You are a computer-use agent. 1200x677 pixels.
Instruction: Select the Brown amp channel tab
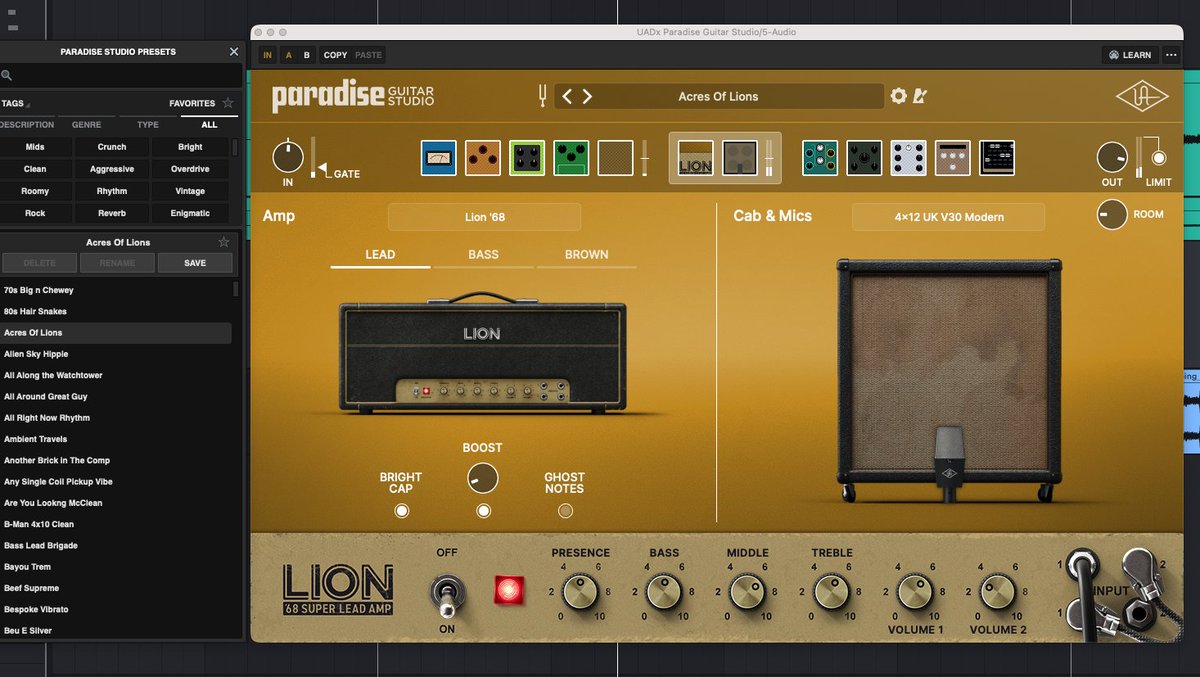(587, 254)
